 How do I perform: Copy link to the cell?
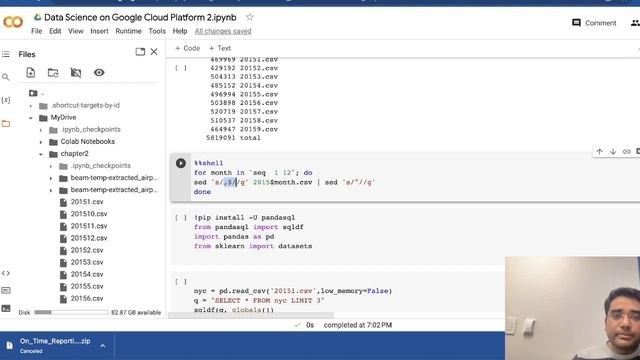(627, 151)
